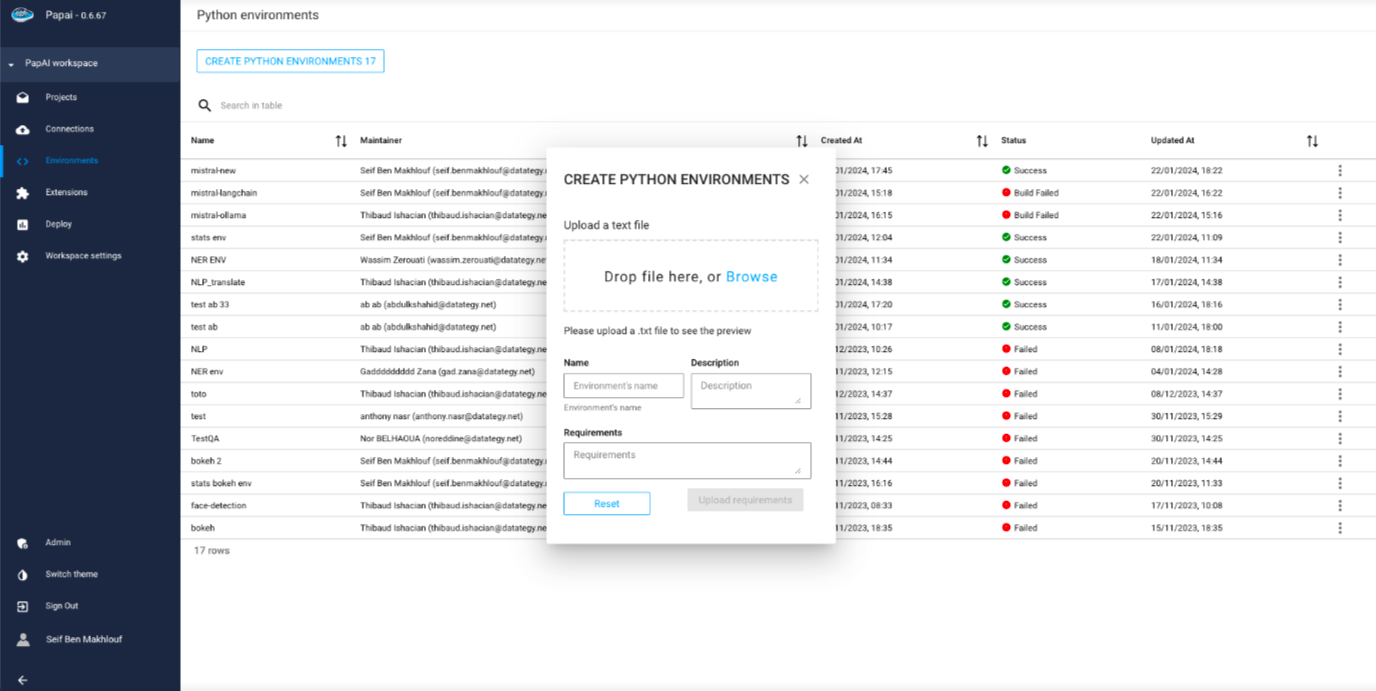1376x691 pixels.
Task: Click the Sign Out icon
Action: (23, 606)
